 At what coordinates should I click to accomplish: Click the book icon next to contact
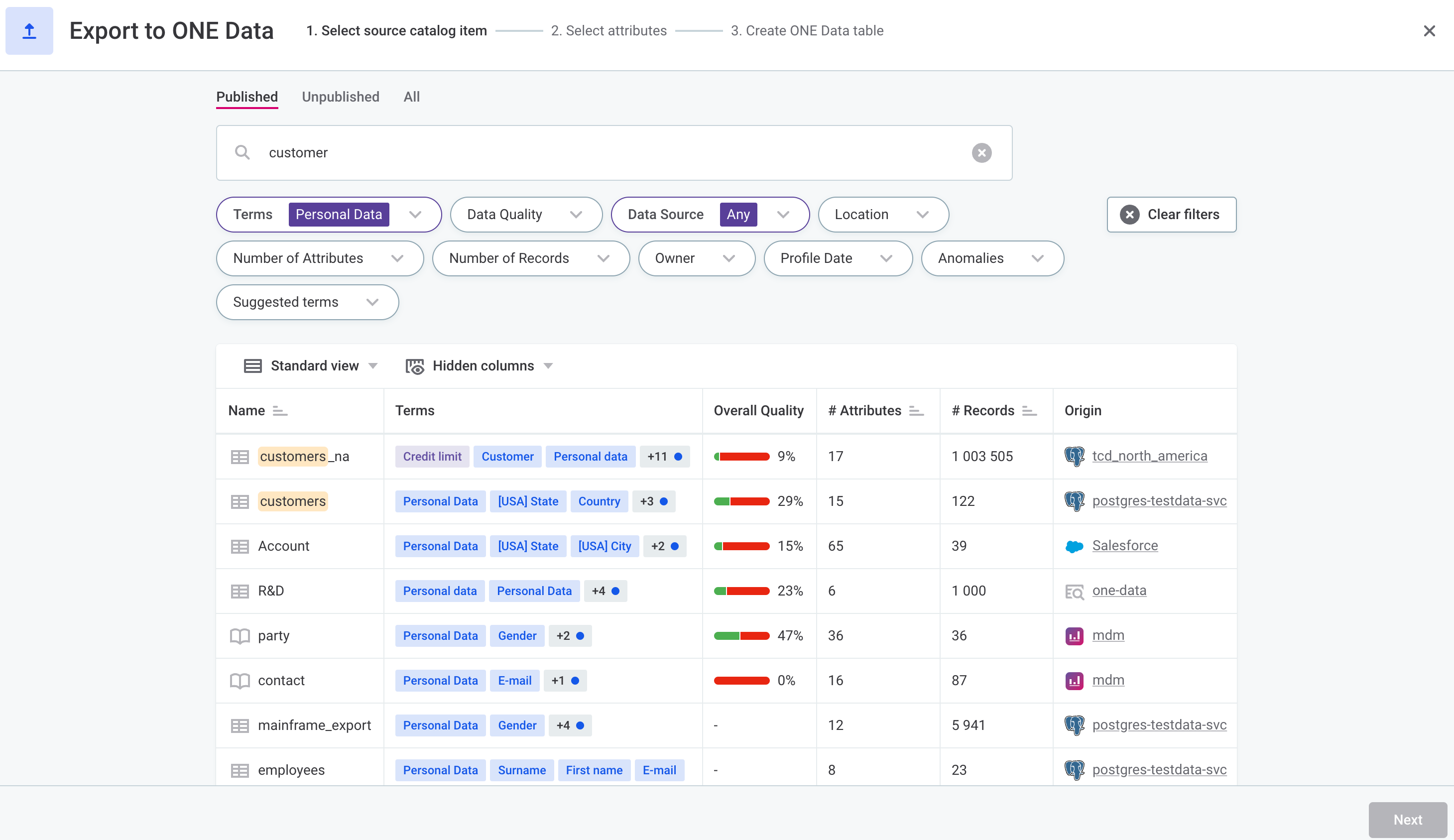point(240,680)
